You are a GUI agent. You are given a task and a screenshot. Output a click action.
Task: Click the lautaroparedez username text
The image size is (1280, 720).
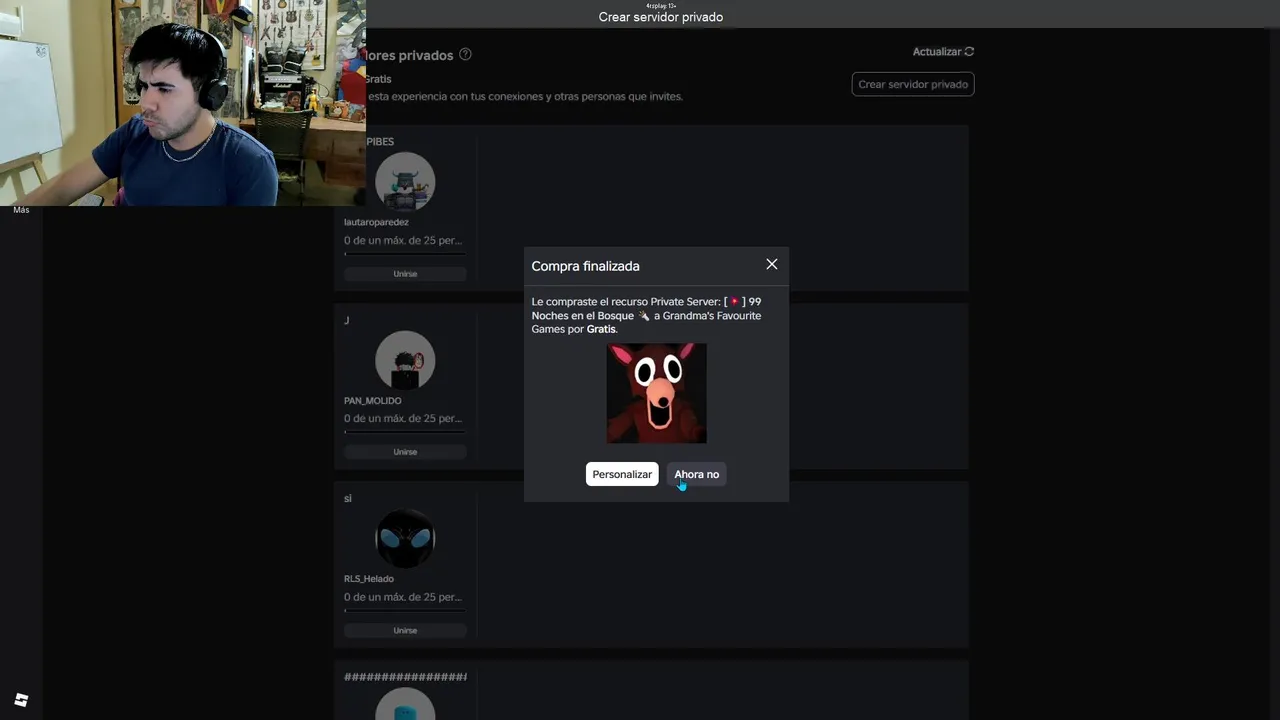[x=376, y=222]
